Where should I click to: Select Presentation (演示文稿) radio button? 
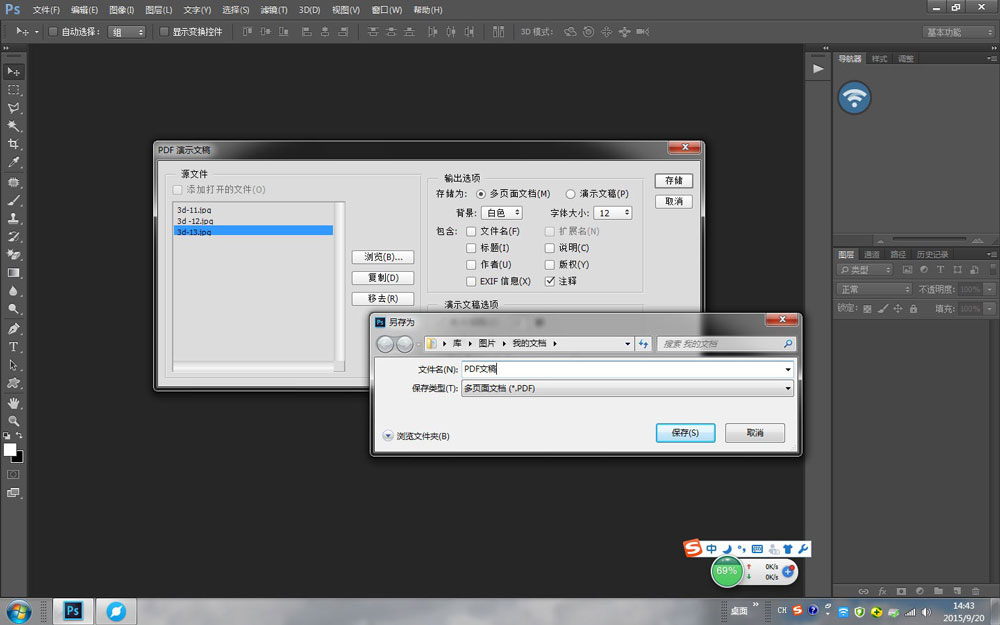(x=570, y=194)
